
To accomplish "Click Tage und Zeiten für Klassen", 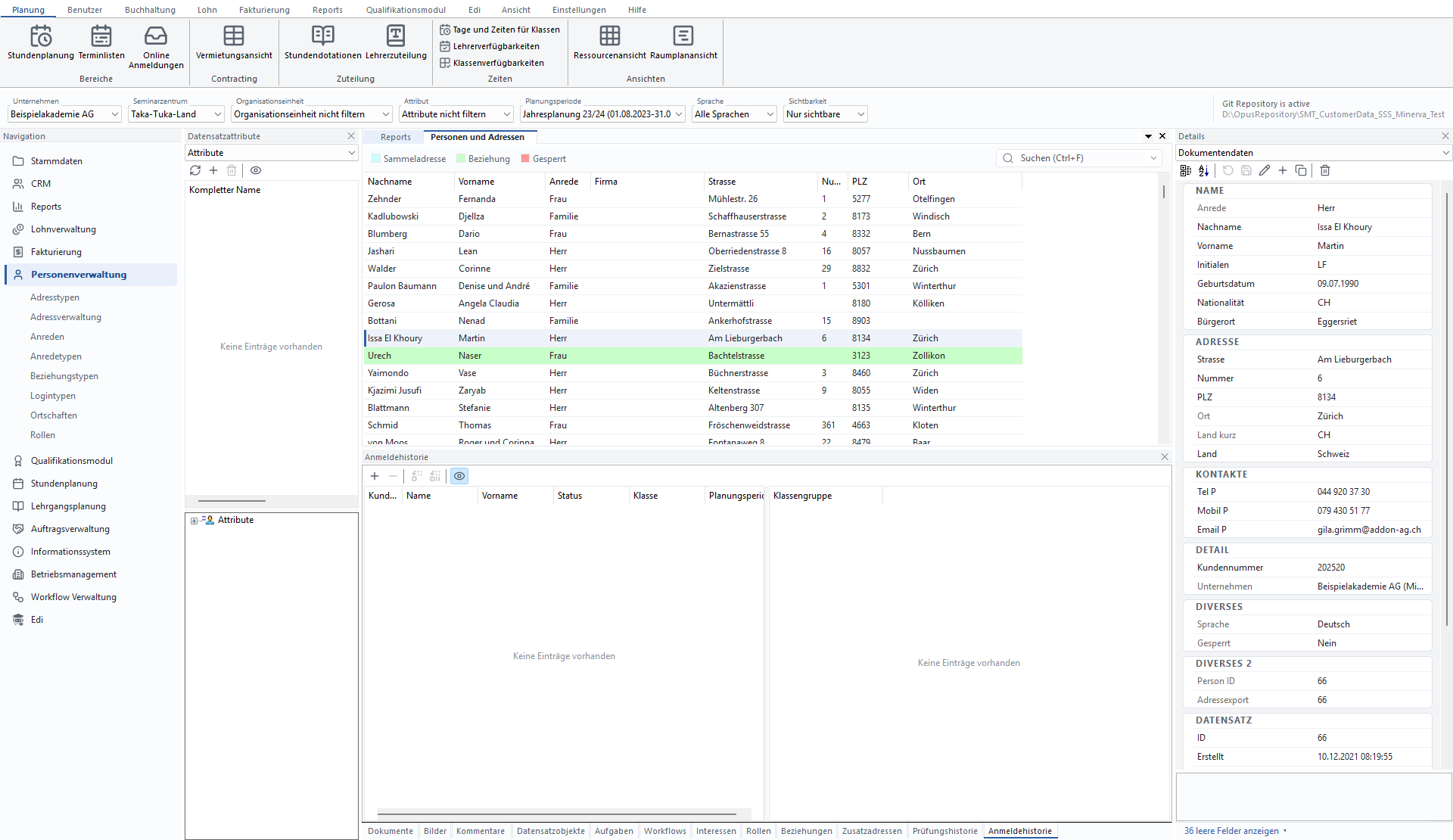I will (499, 30).
